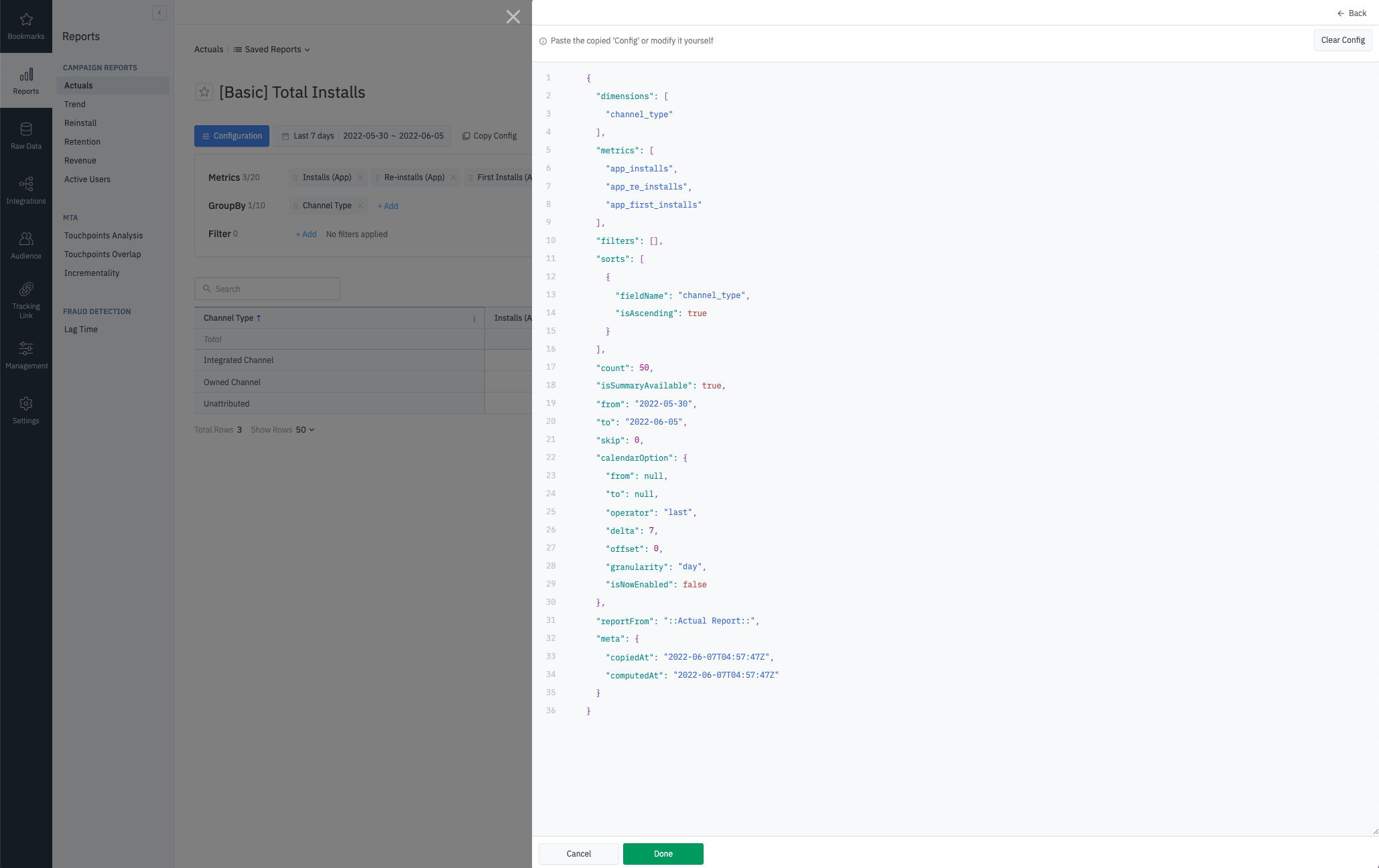1379x868 pixels.
Task: Open the Show Rows 50 dropdown
Action: (305, 430)
